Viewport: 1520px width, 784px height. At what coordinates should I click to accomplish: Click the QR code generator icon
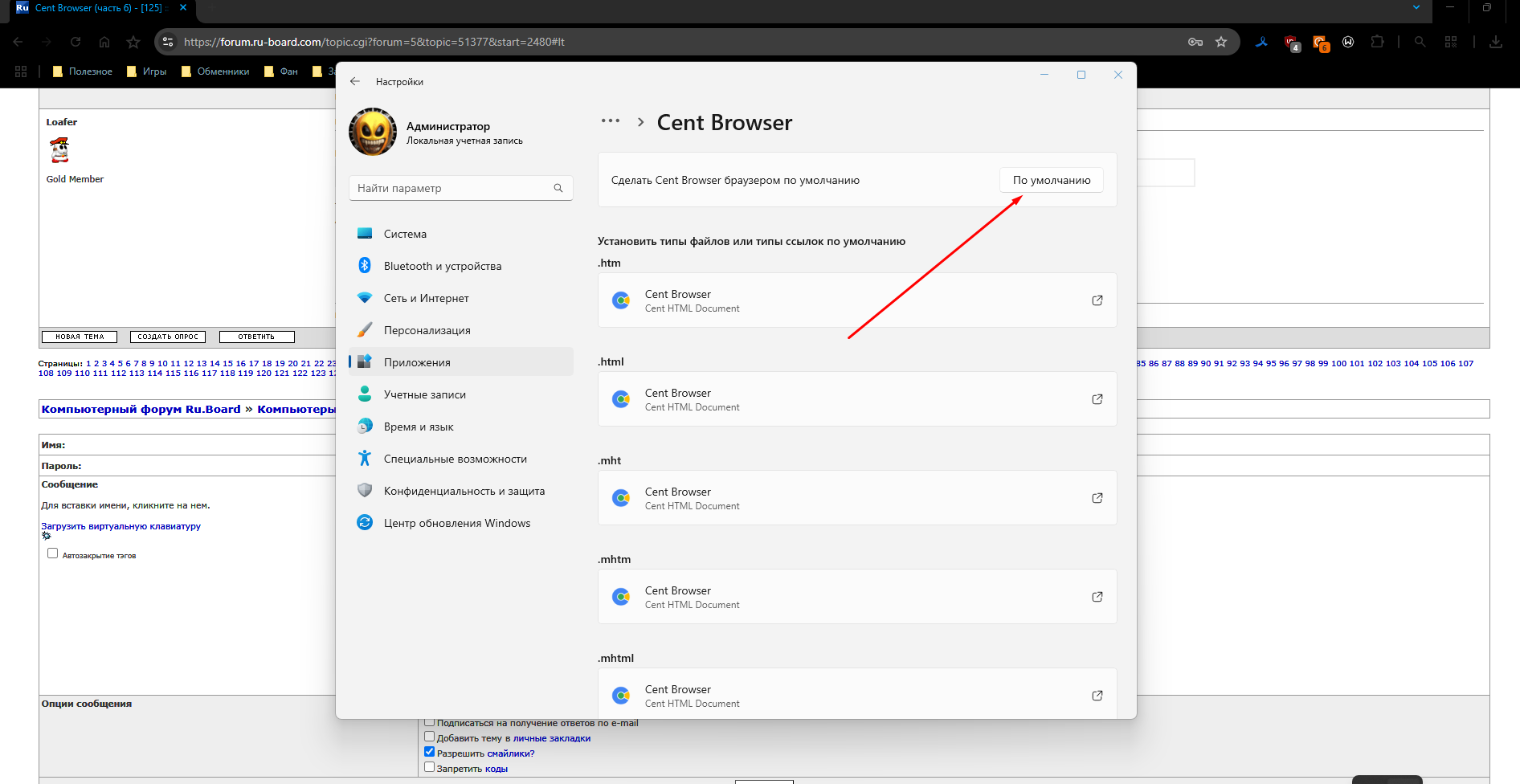(x=1450, y=42)
